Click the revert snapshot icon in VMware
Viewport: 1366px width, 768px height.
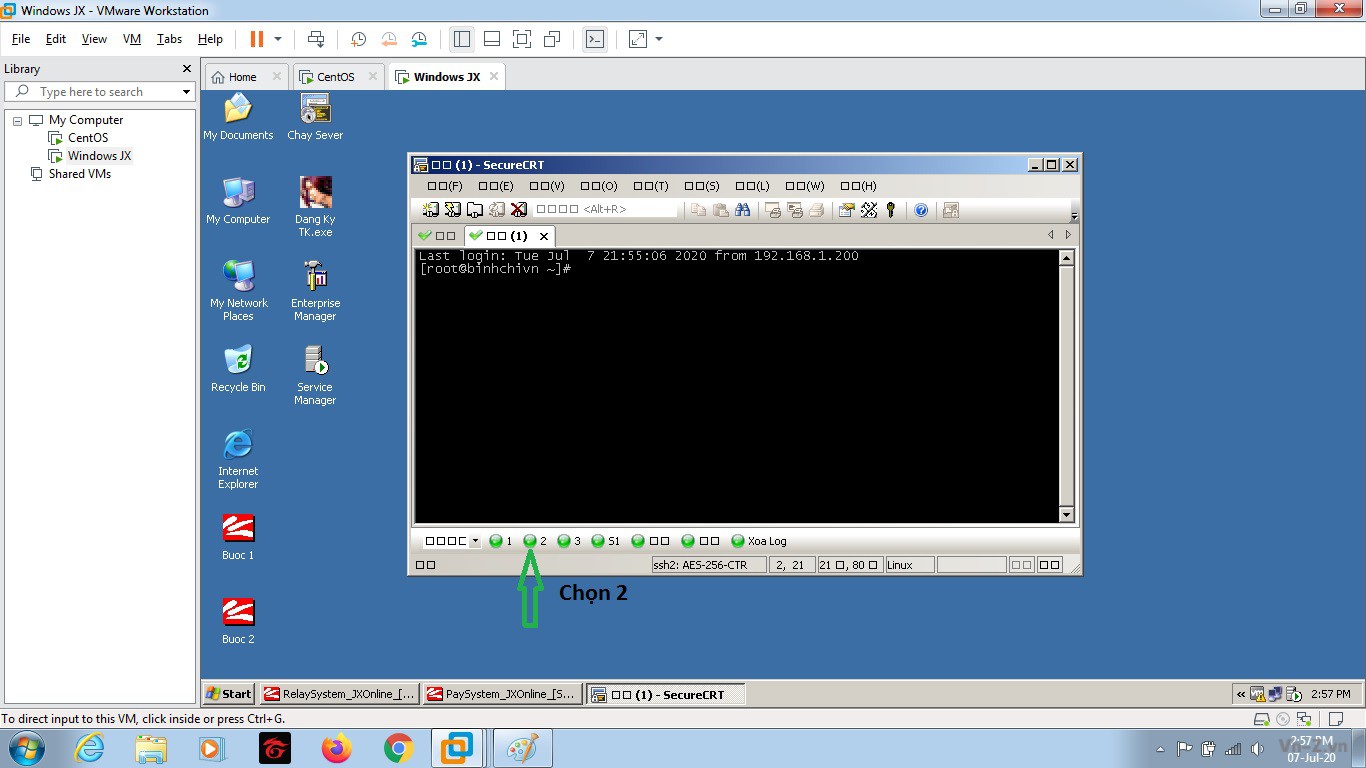point(389,39)
